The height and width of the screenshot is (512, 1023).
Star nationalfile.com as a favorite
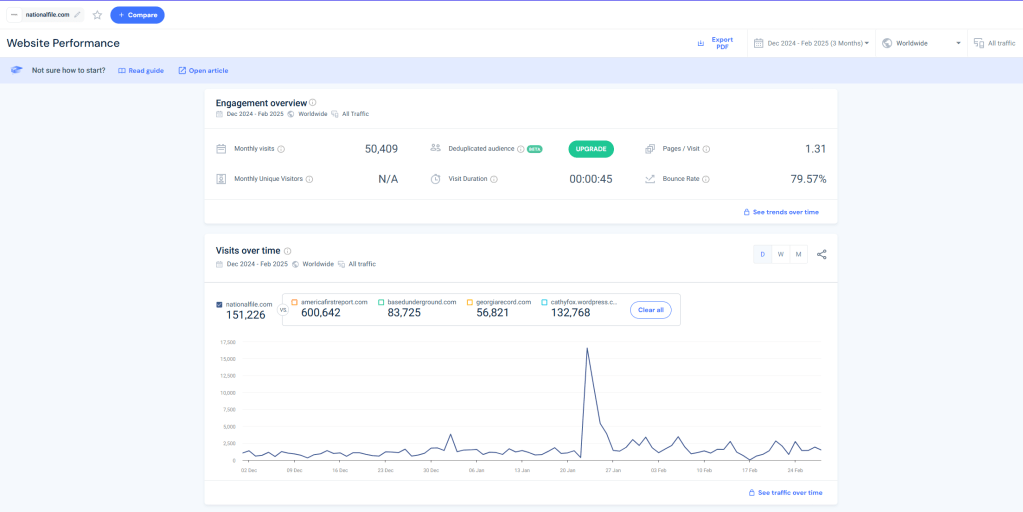pyautogui.click(x=97, y=15)
